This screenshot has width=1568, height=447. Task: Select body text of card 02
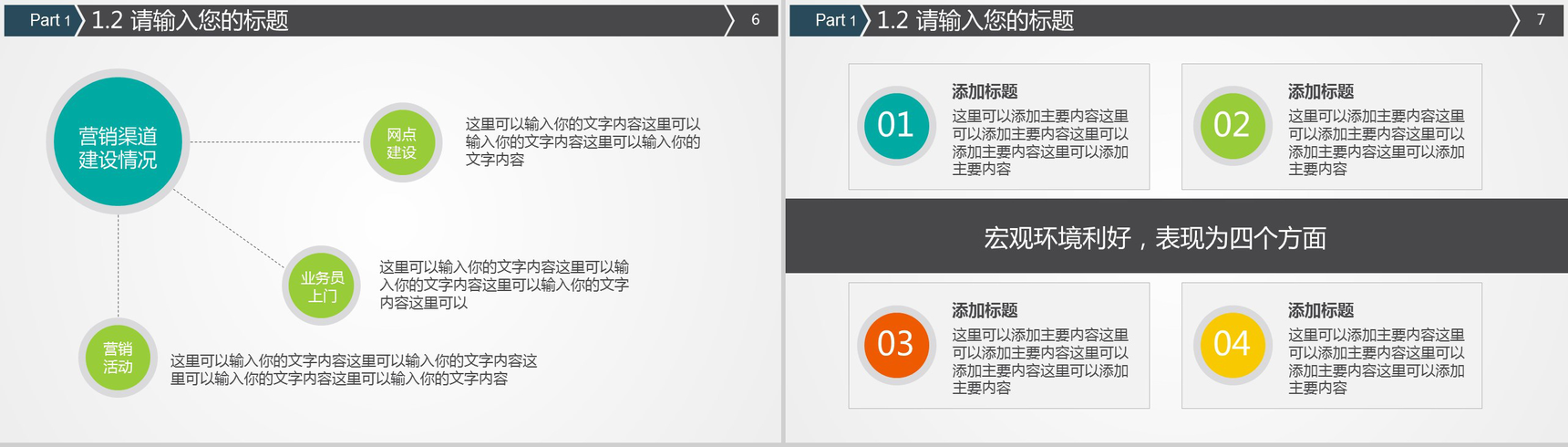click(x=1377, y=142)
